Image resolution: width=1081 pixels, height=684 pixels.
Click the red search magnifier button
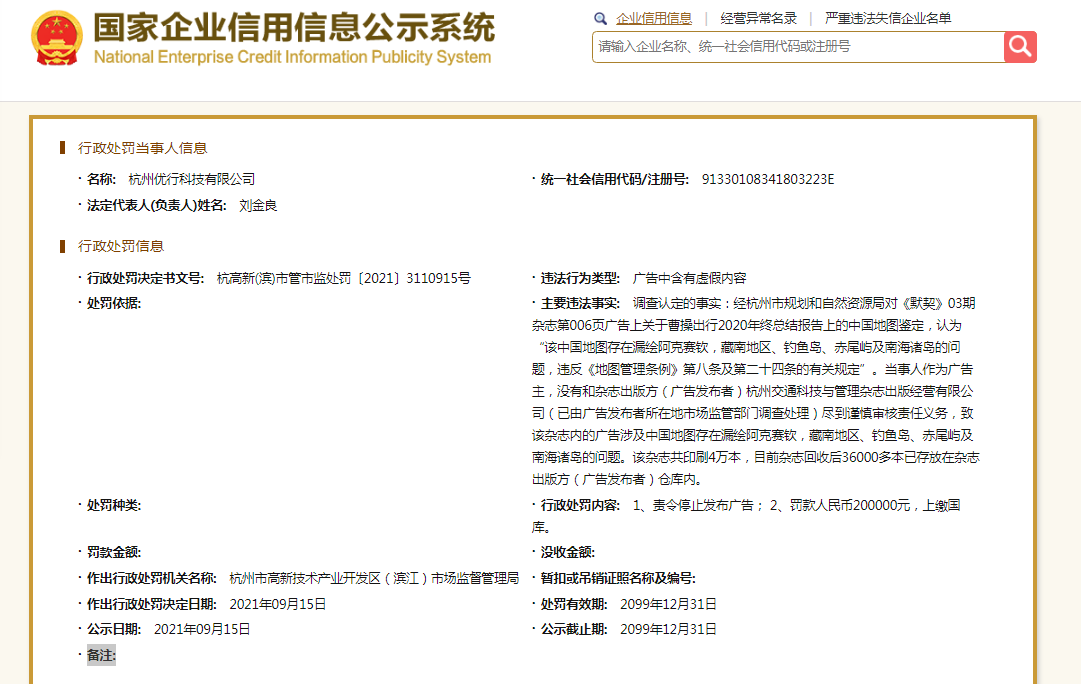[1020, 47]
